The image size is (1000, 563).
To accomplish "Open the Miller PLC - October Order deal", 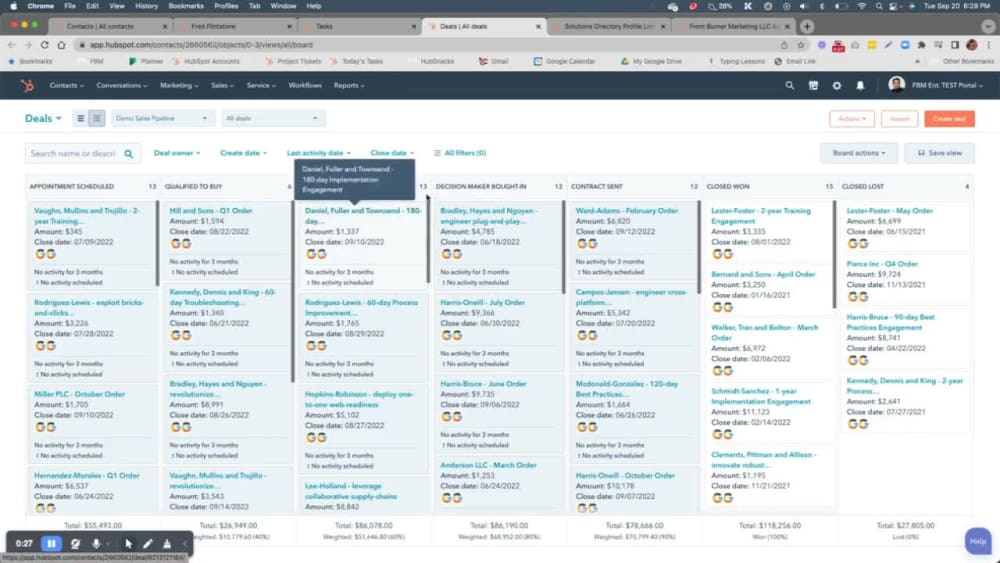I will (79, 394).
